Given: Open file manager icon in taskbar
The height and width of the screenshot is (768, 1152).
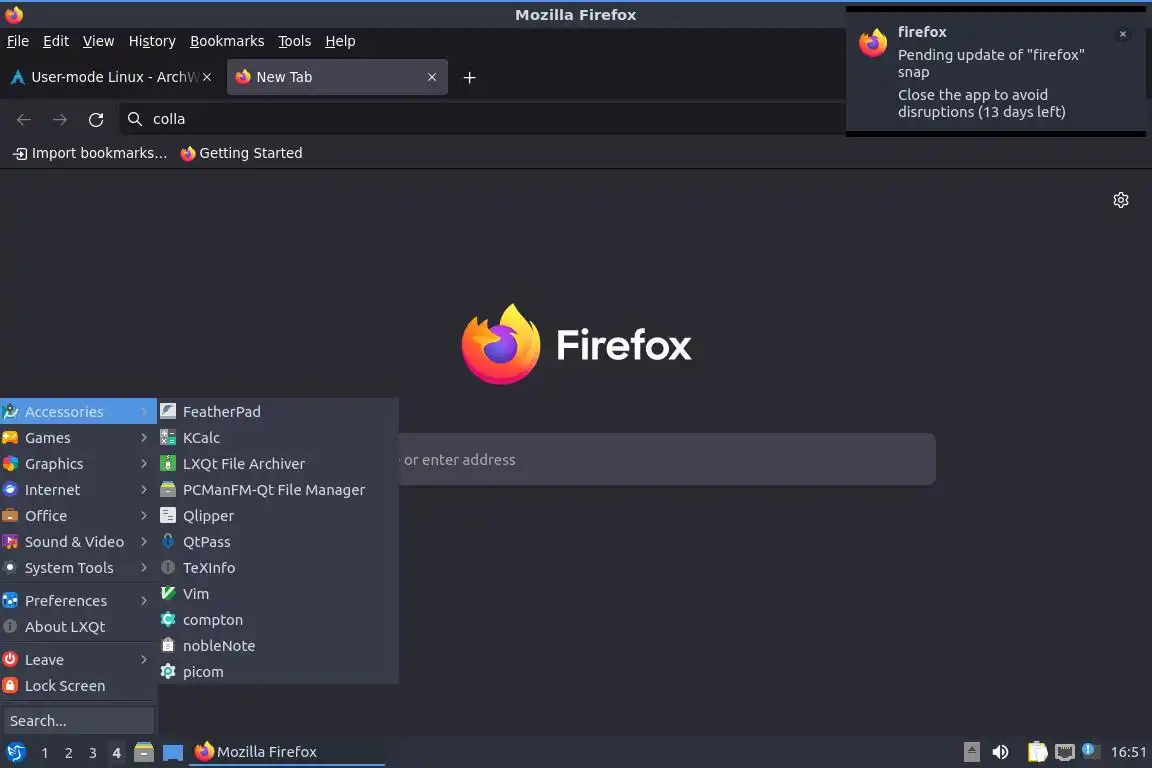Looking at the screenshot, I should tap(144, 752).
